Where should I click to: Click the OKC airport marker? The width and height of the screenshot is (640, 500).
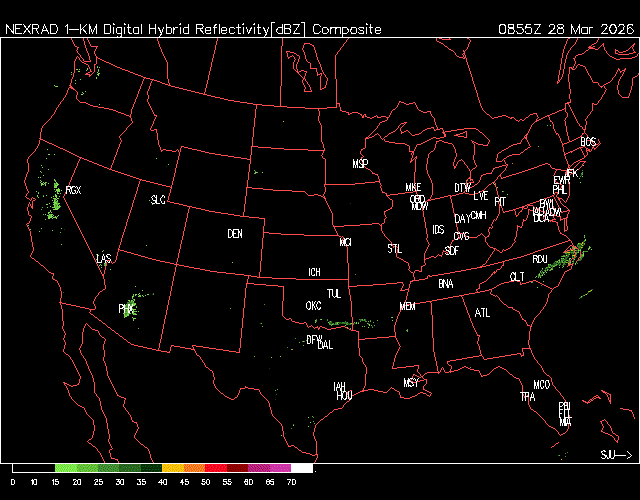click(313, 305)
